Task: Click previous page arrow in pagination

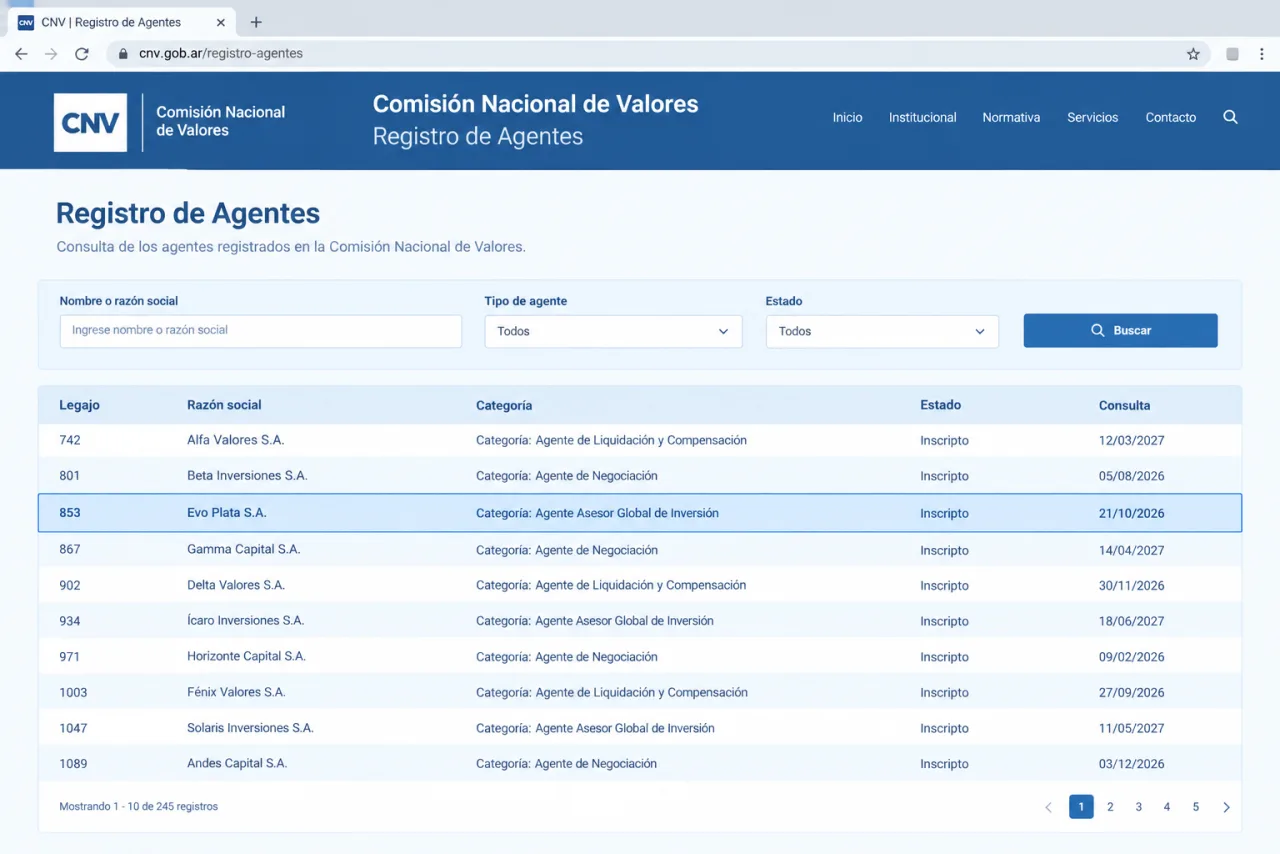Action: coord(1048,807)
